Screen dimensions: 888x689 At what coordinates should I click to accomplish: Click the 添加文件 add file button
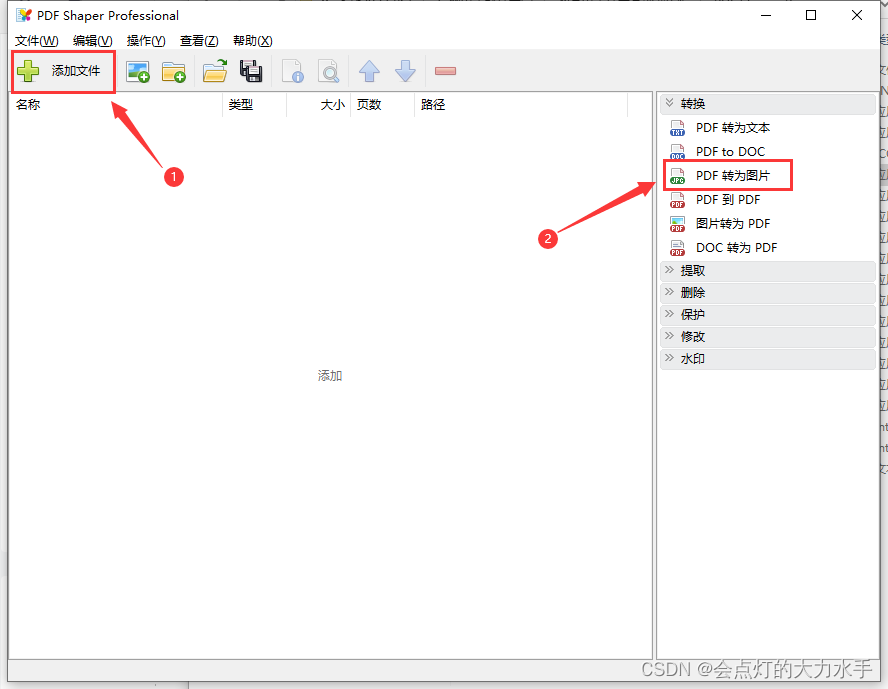click(x=63, y=71)
